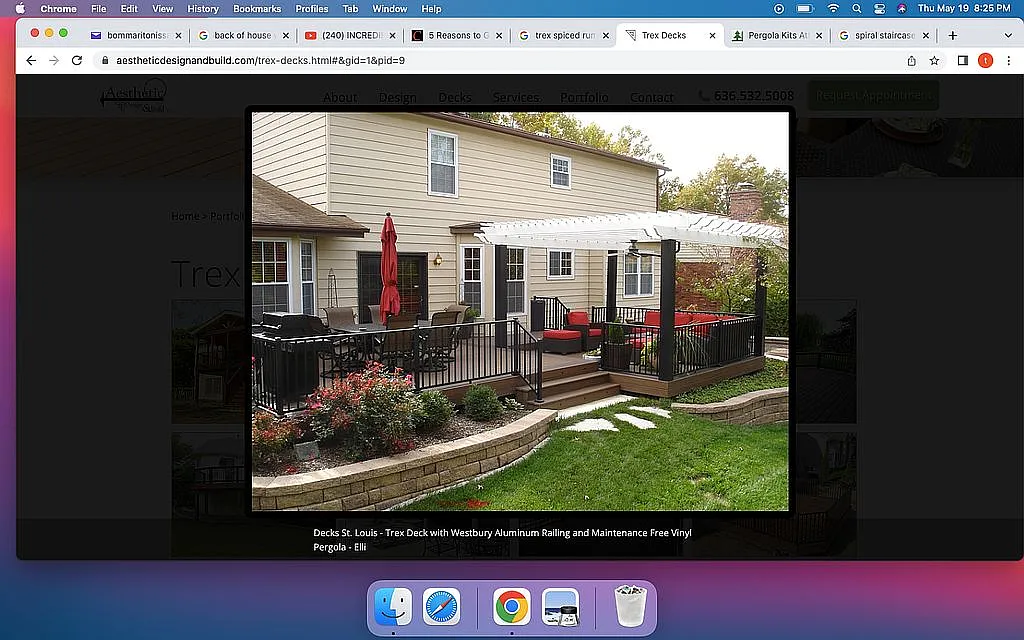Launch Safari from the Dock
This screenshot has width=1024, height=640.
441,607
